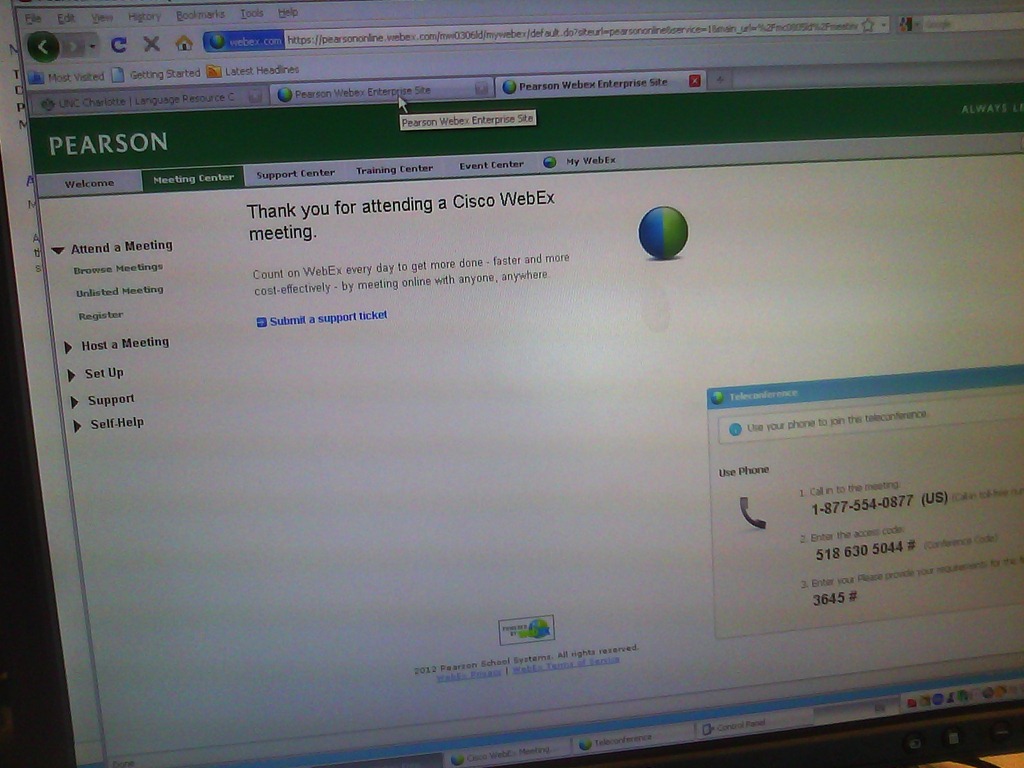Viewport: 1024px width, 768px height.
Task: Open the Browse Meetings link
Action: pos(118,268)
